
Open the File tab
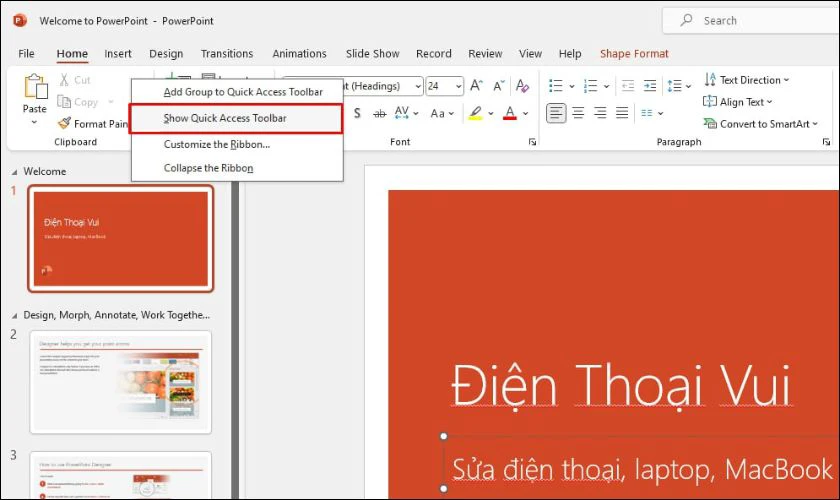tap(26, 54)
